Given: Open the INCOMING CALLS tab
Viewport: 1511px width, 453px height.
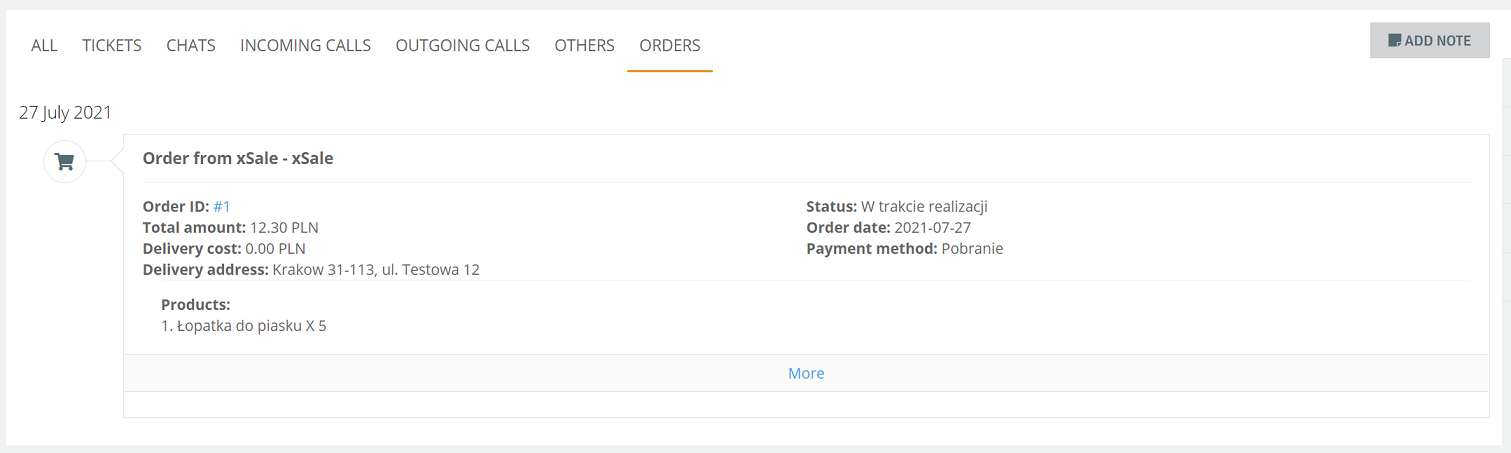Looking at the screenshot, I should (306, 45).
